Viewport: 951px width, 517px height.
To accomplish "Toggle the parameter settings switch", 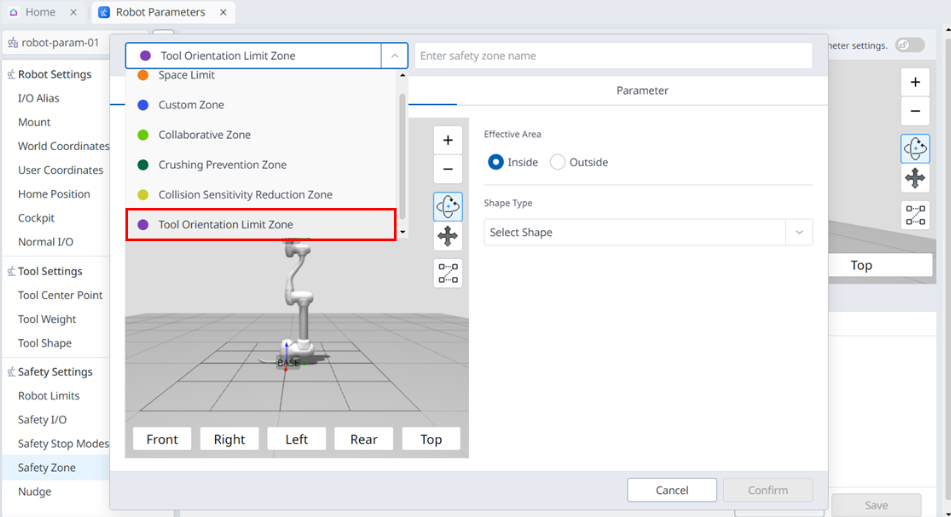I will click(909, 45).
